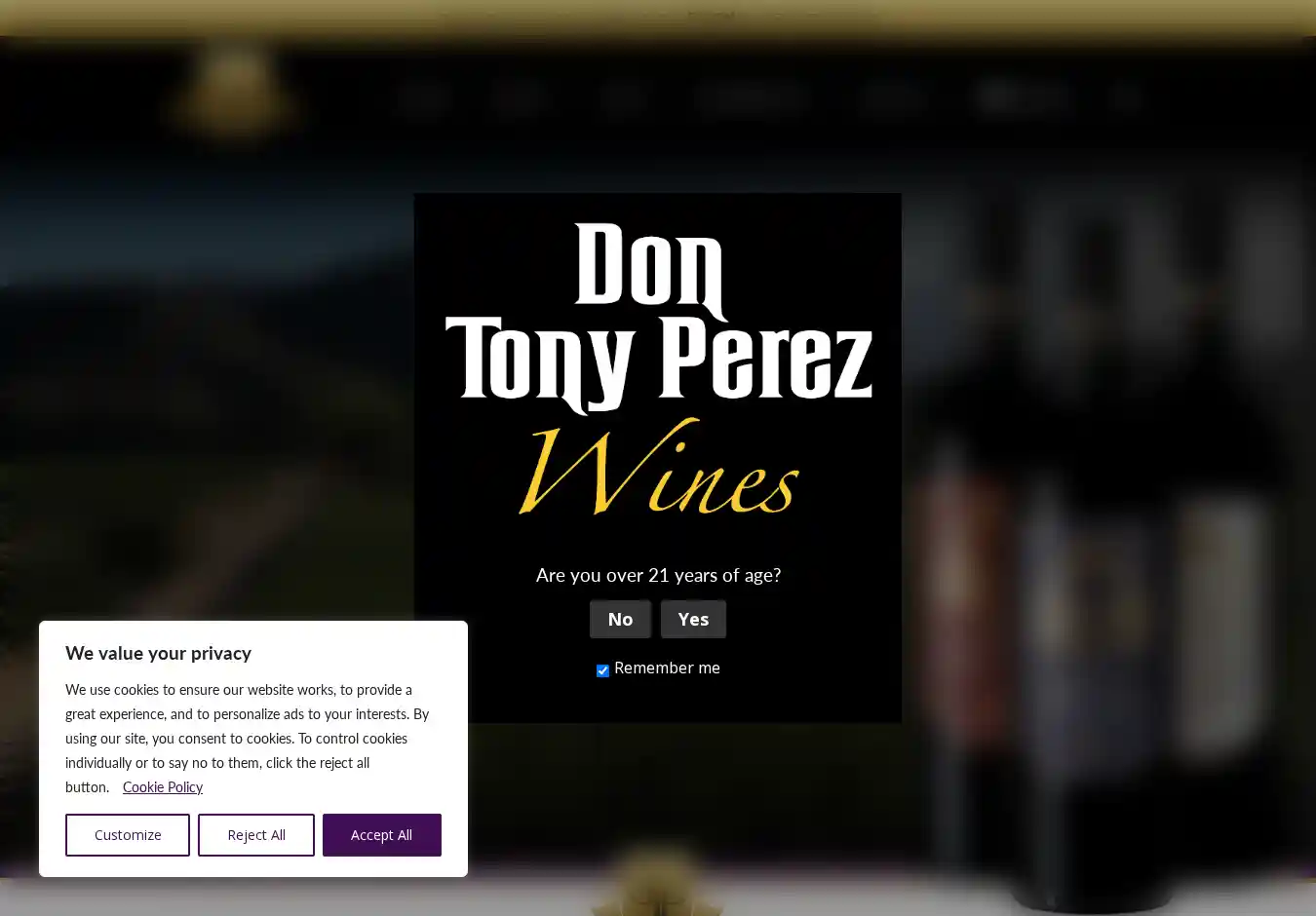
Task: Answer No to the age question
Action: 620,620
